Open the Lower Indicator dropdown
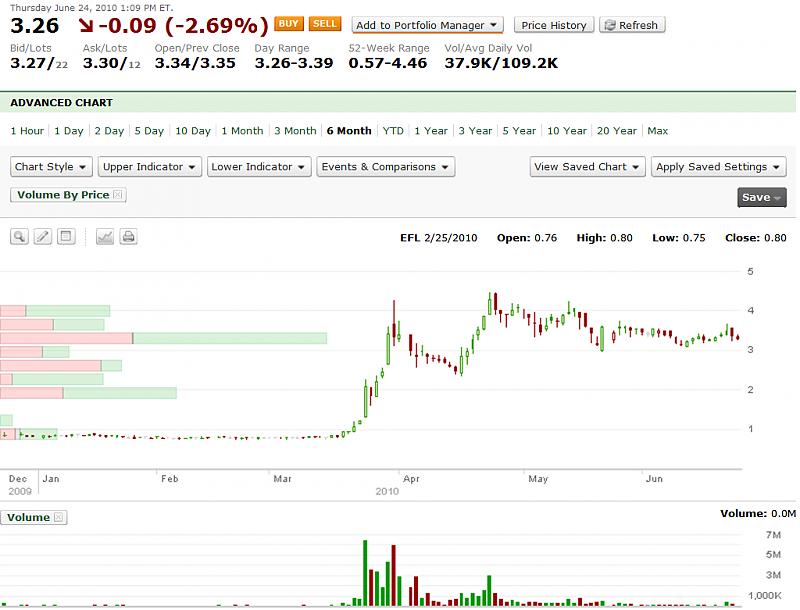Image resolution: width=800 pixels, height=610 pixels. (259, 167)
